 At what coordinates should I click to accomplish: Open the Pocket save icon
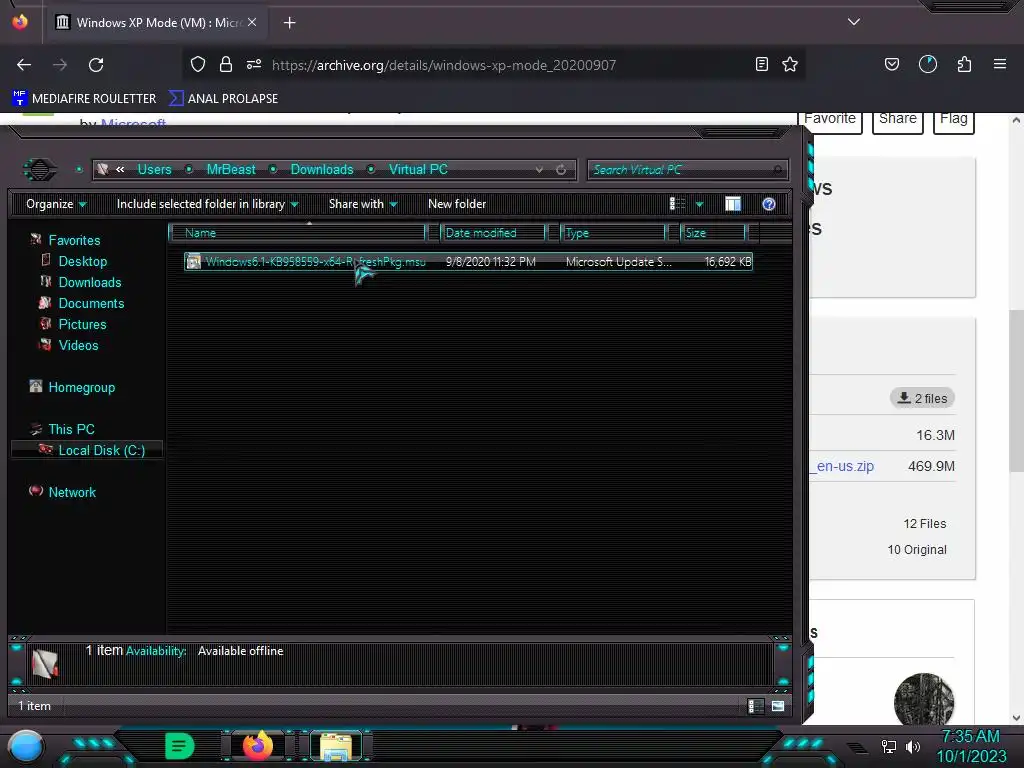click(891, 64)
